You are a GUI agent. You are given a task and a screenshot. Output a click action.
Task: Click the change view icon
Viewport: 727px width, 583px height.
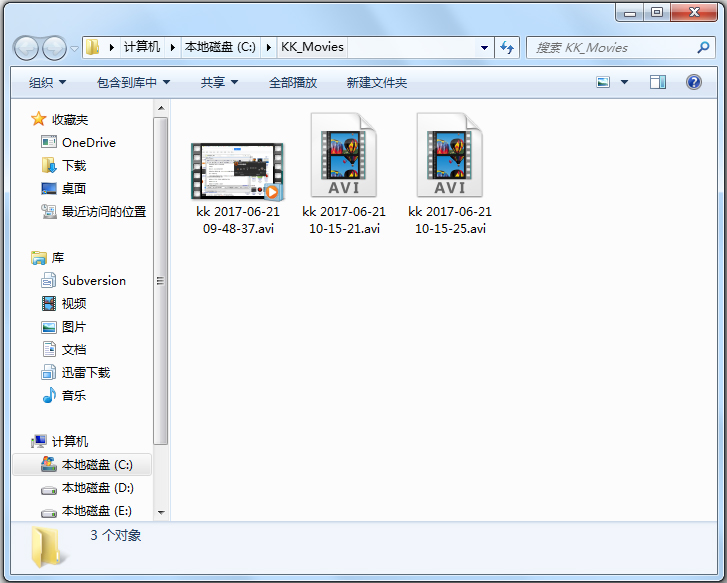click(x=604, y=82)
